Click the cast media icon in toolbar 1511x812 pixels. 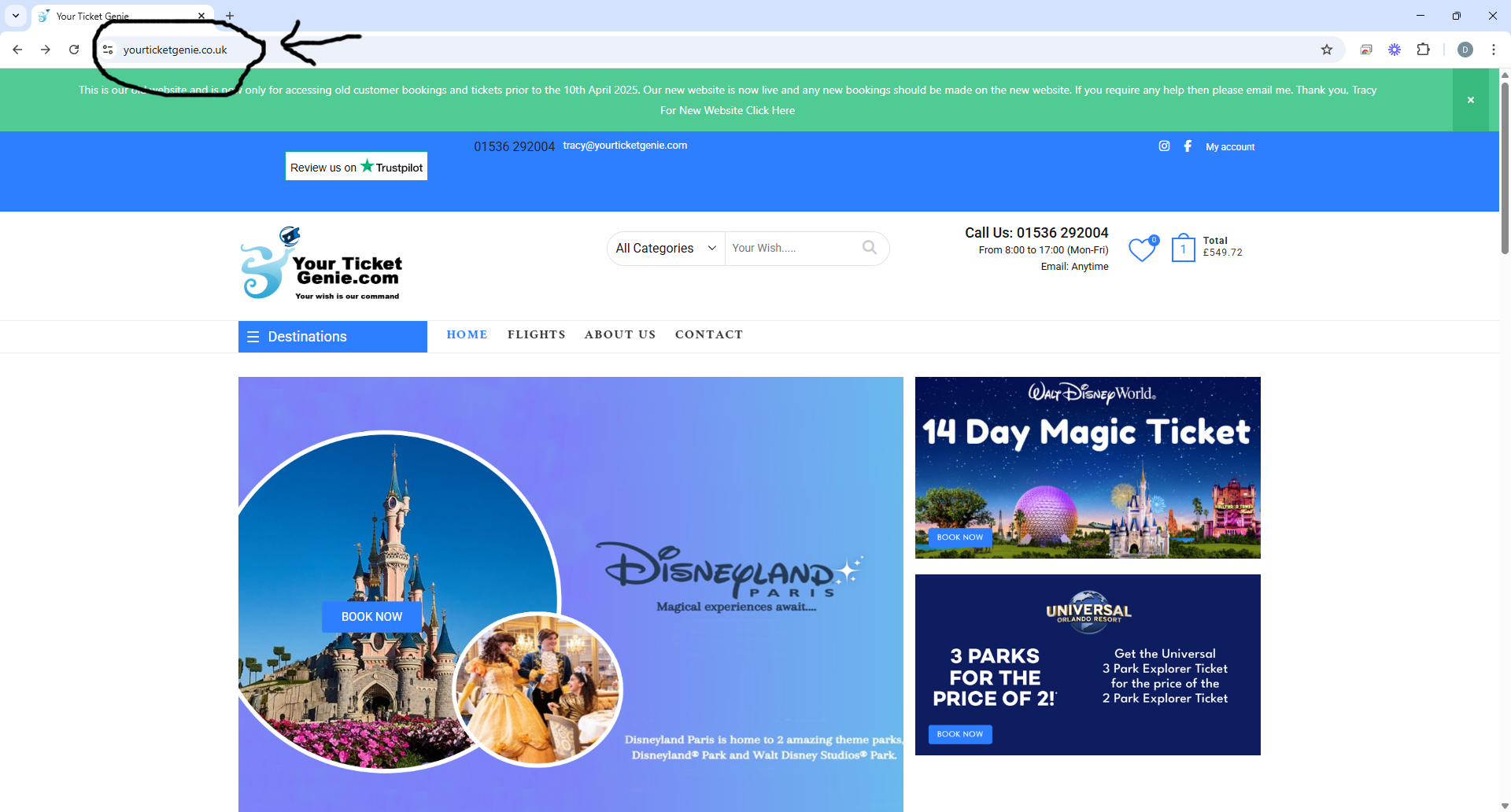tap(1366, 50)
